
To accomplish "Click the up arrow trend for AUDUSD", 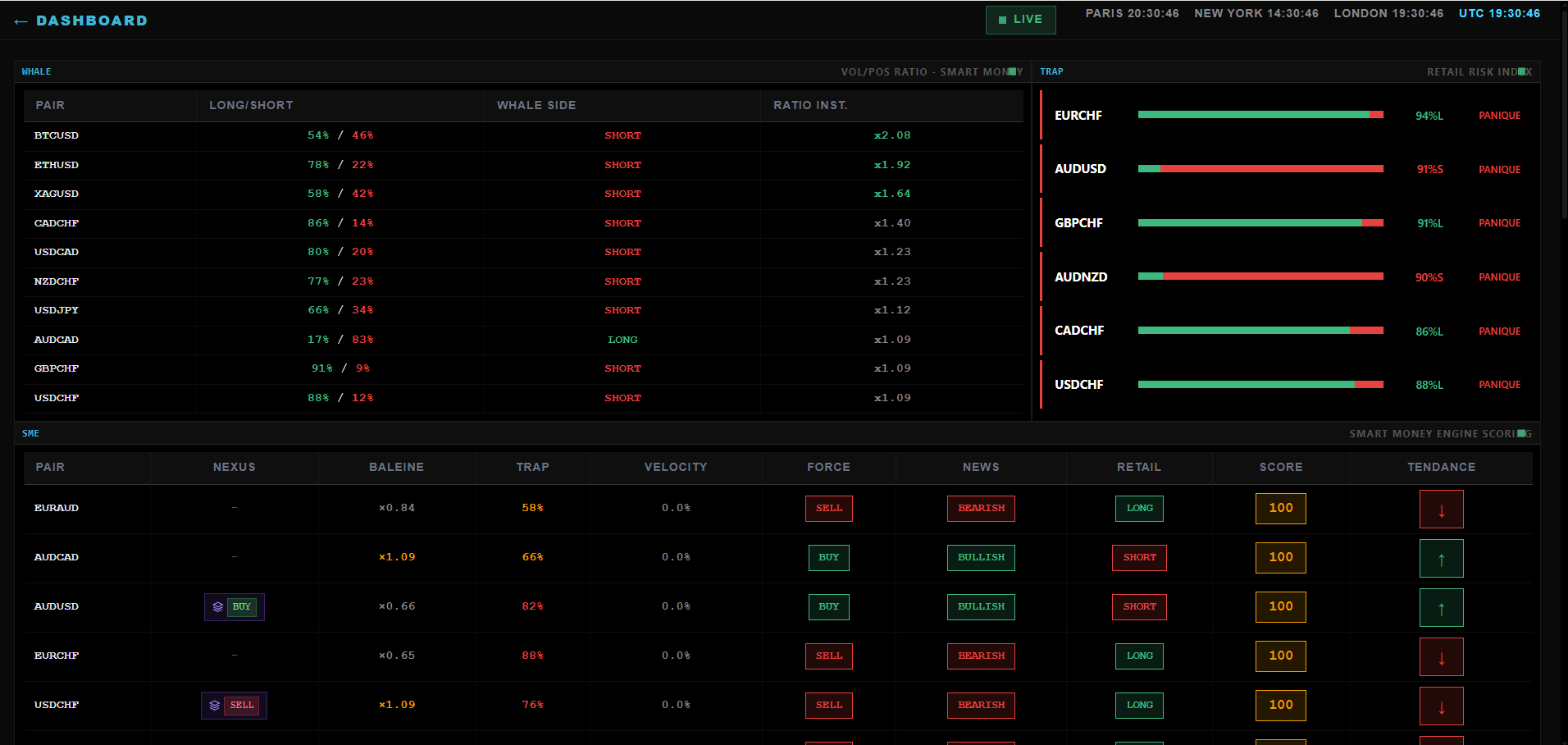I will 1441,608.
